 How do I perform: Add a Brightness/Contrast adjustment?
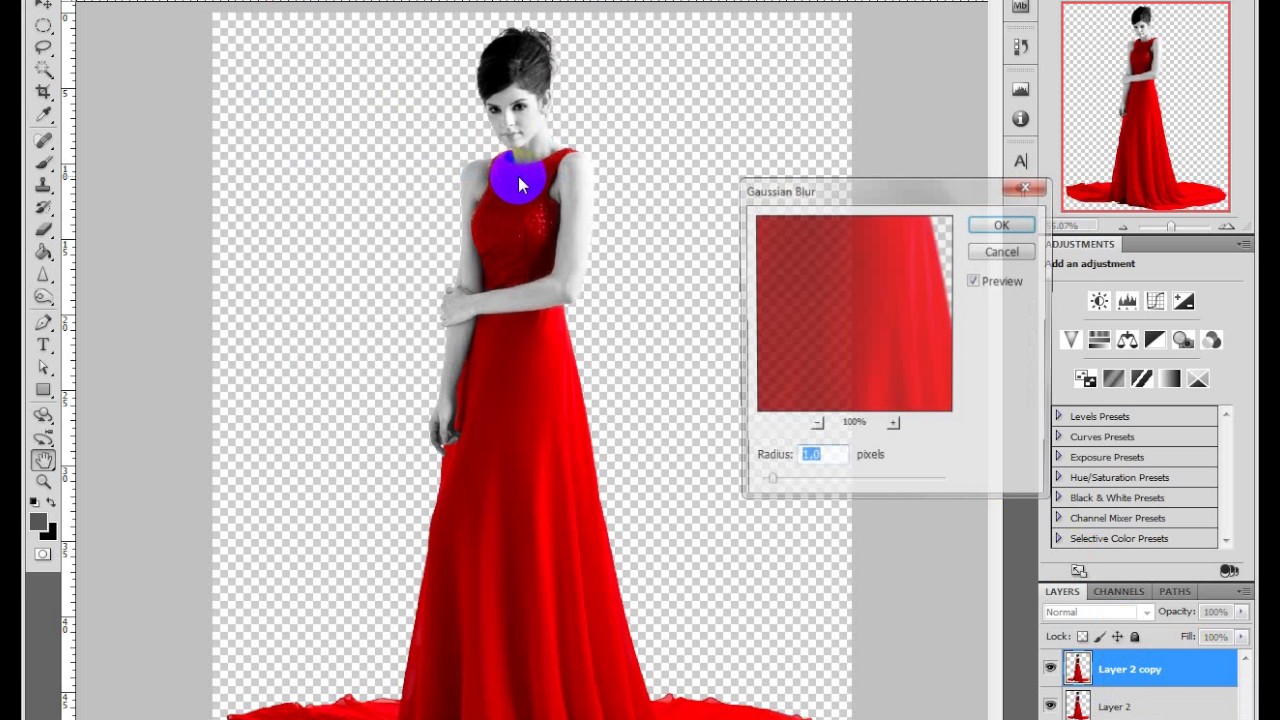[1098, 301]
